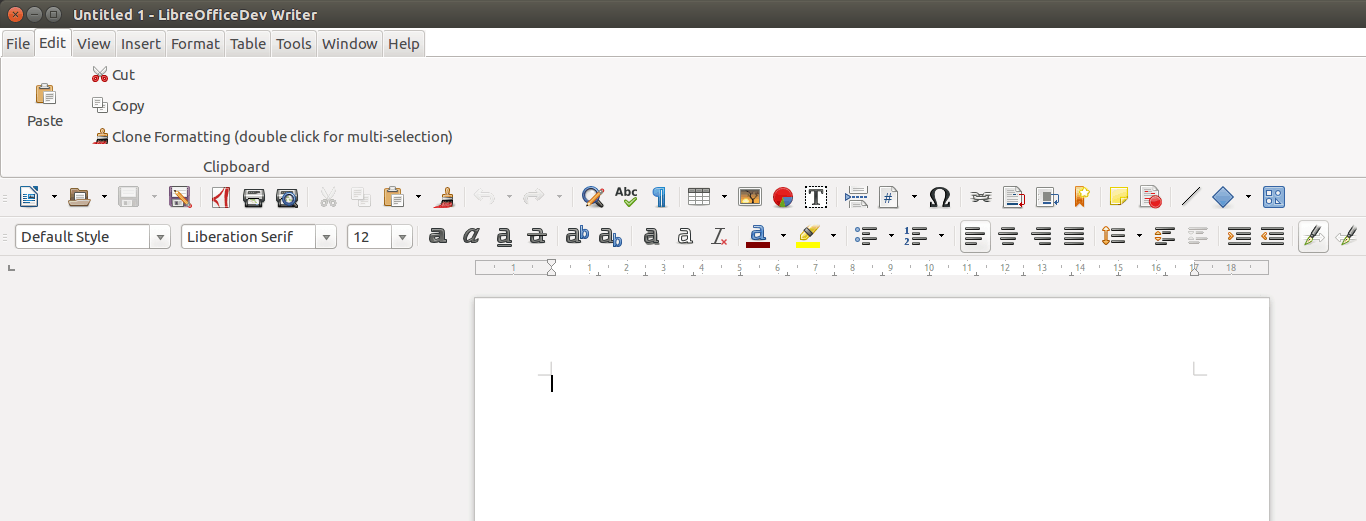1366x521 pixels.
Task: Toggle Italic formatting
Action: [x=471, y=237]
